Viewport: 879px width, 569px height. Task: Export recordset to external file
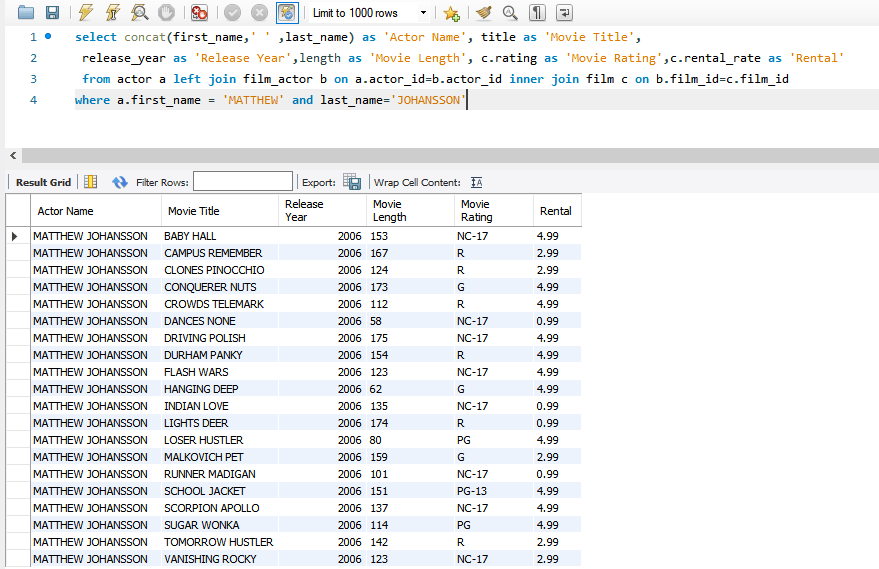[x=352, y=182]
